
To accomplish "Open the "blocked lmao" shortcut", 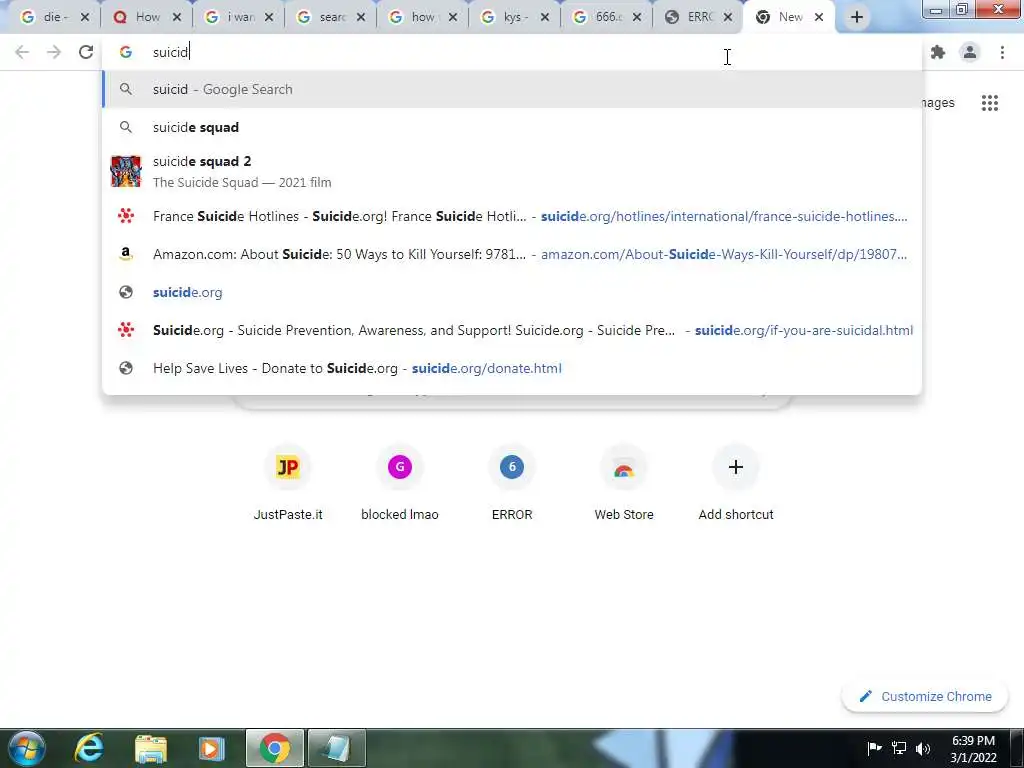I will pyautogui.click(x=400, y=483).
